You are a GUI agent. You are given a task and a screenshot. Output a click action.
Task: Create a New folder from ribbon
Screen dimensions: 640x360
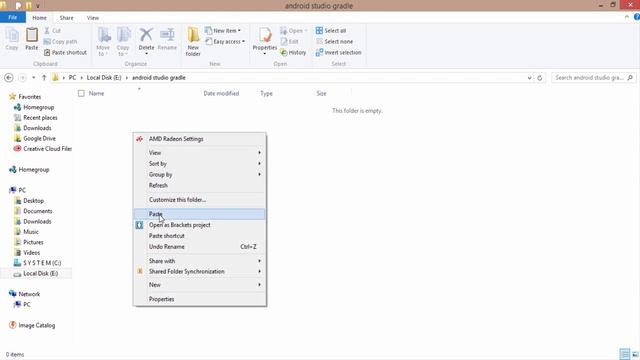pyautogui.click(x=193, y=42)
